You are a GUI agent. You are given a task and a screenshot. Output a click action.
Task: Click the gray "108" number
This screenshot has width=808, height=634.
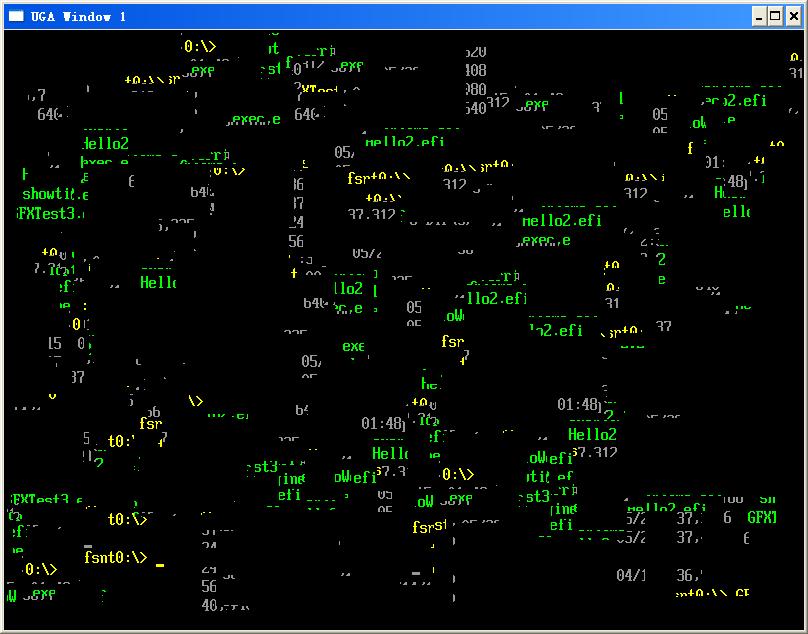[476, 70]
